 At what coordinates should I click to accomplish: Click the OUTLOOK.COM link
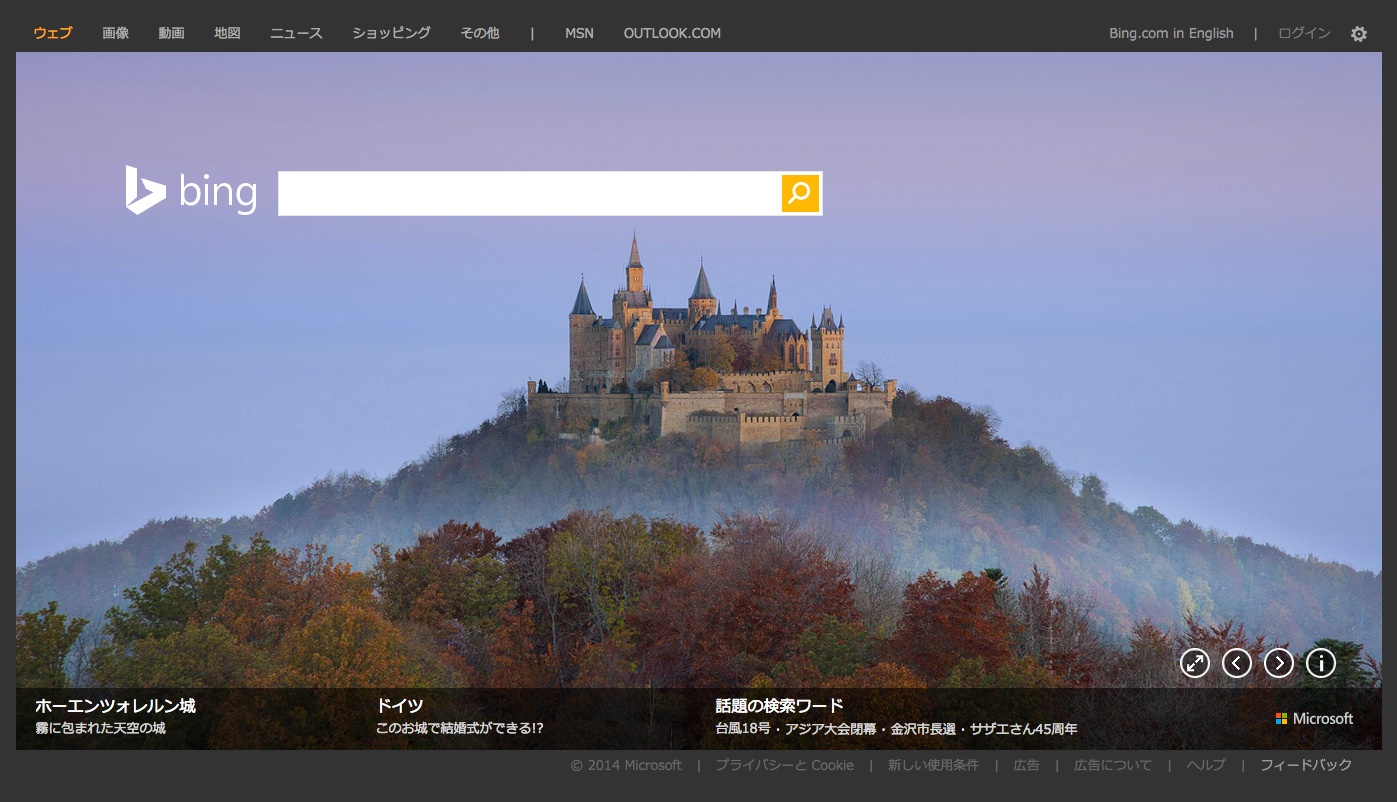(672, 33)
